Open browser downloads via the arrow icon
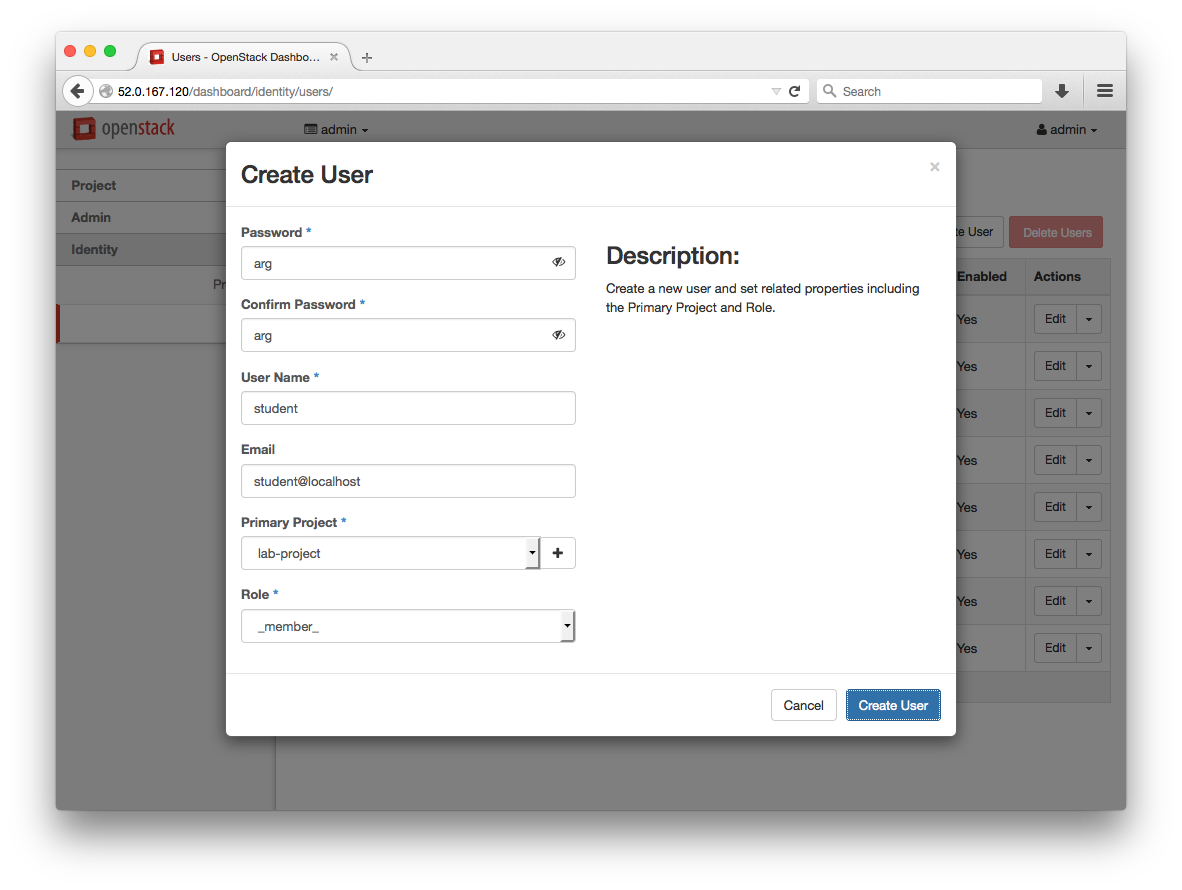This screenshot has width=1182, height=890. point(1061,90)
